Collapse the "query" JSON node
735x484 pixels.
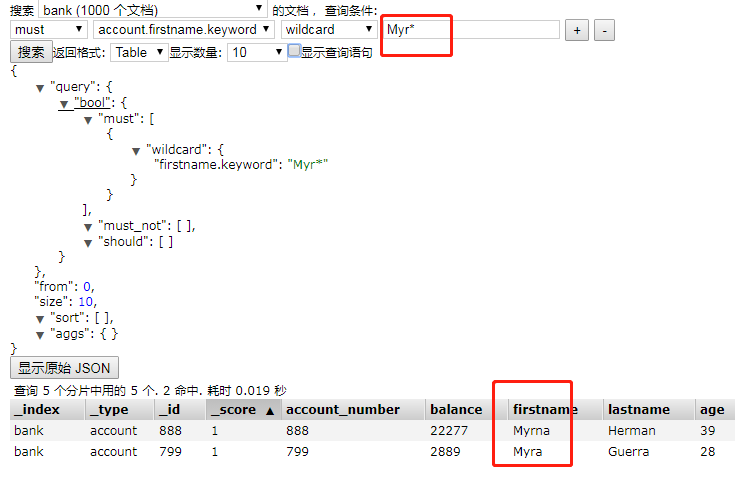40,88
